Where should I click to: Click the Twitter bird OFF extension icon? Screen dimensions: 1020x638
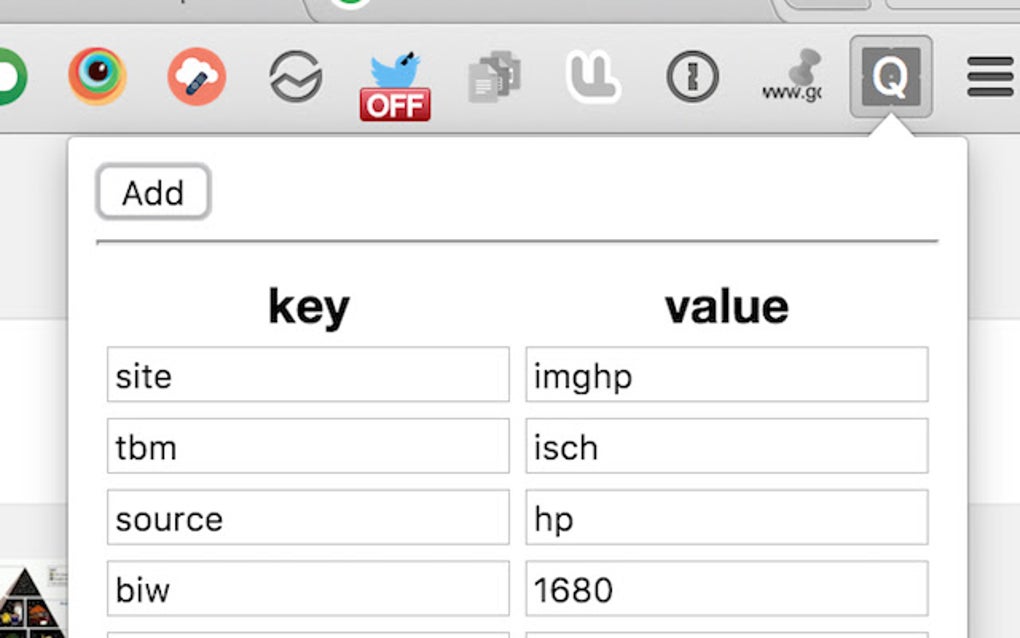[396, 86]
